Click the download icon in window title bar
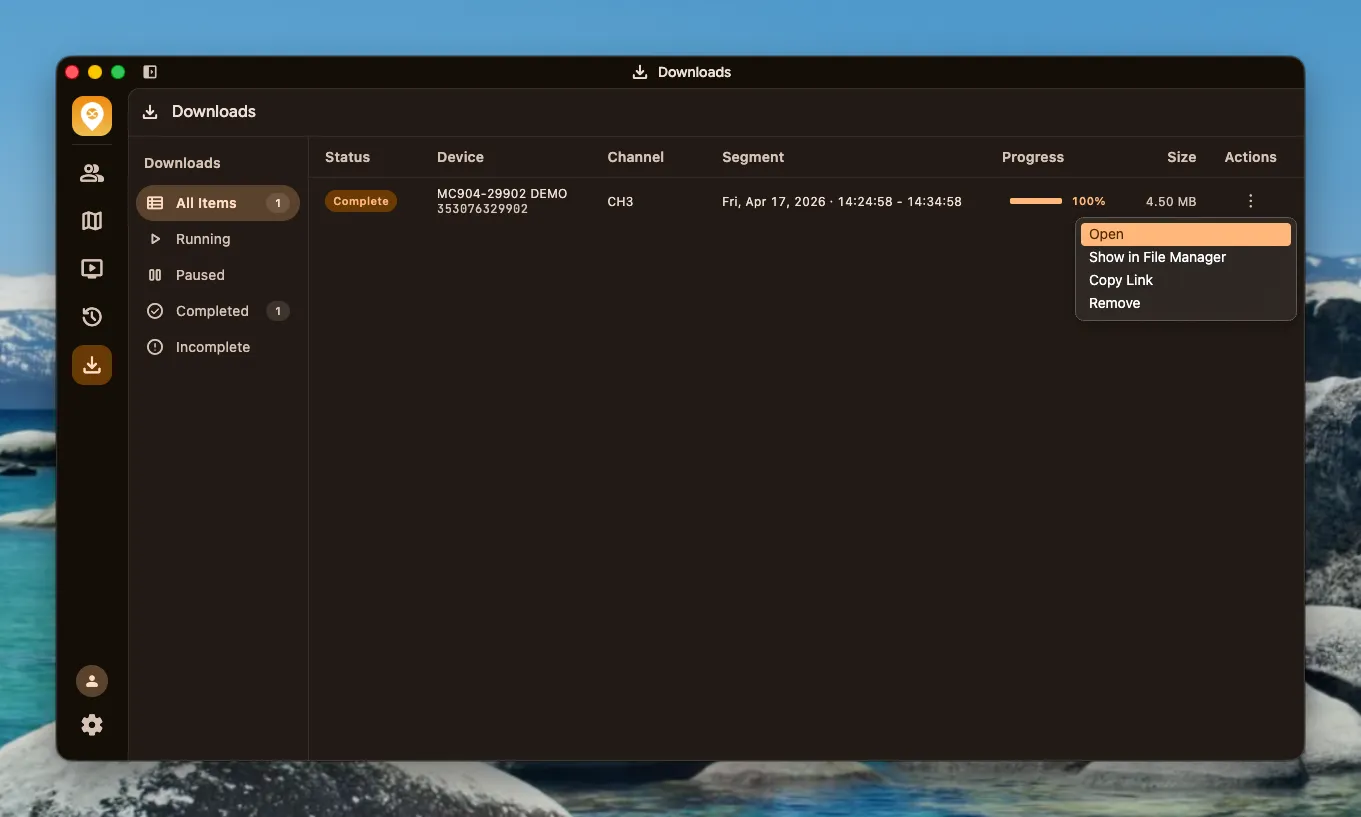The width and height of the screenshot is (1361, 817). point(640,72)
